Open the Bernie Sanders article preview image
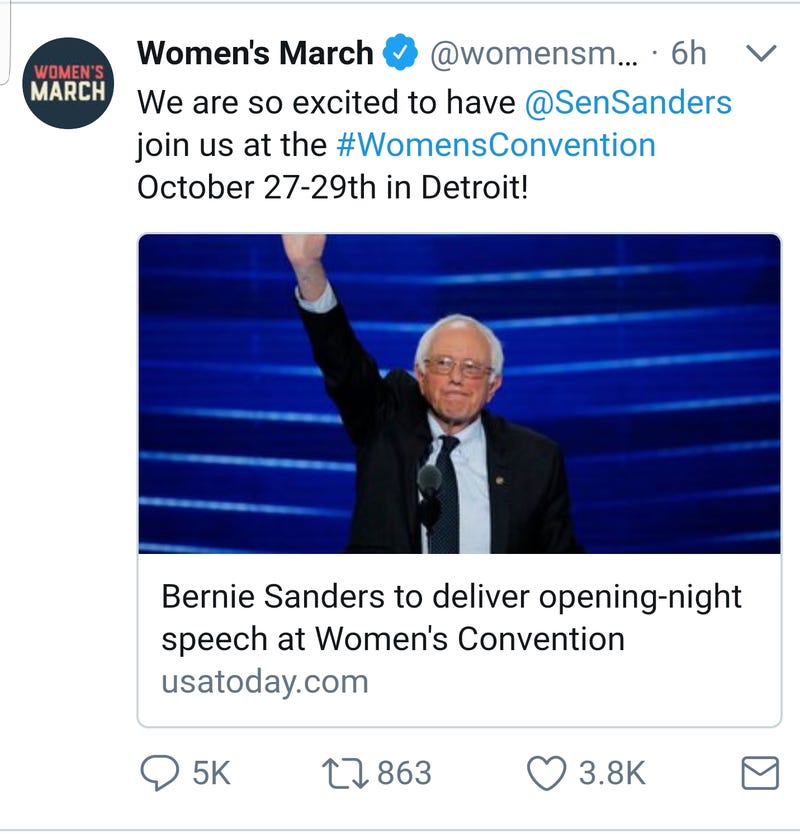This screenshot has width=800, height=834. coord(460,394)
